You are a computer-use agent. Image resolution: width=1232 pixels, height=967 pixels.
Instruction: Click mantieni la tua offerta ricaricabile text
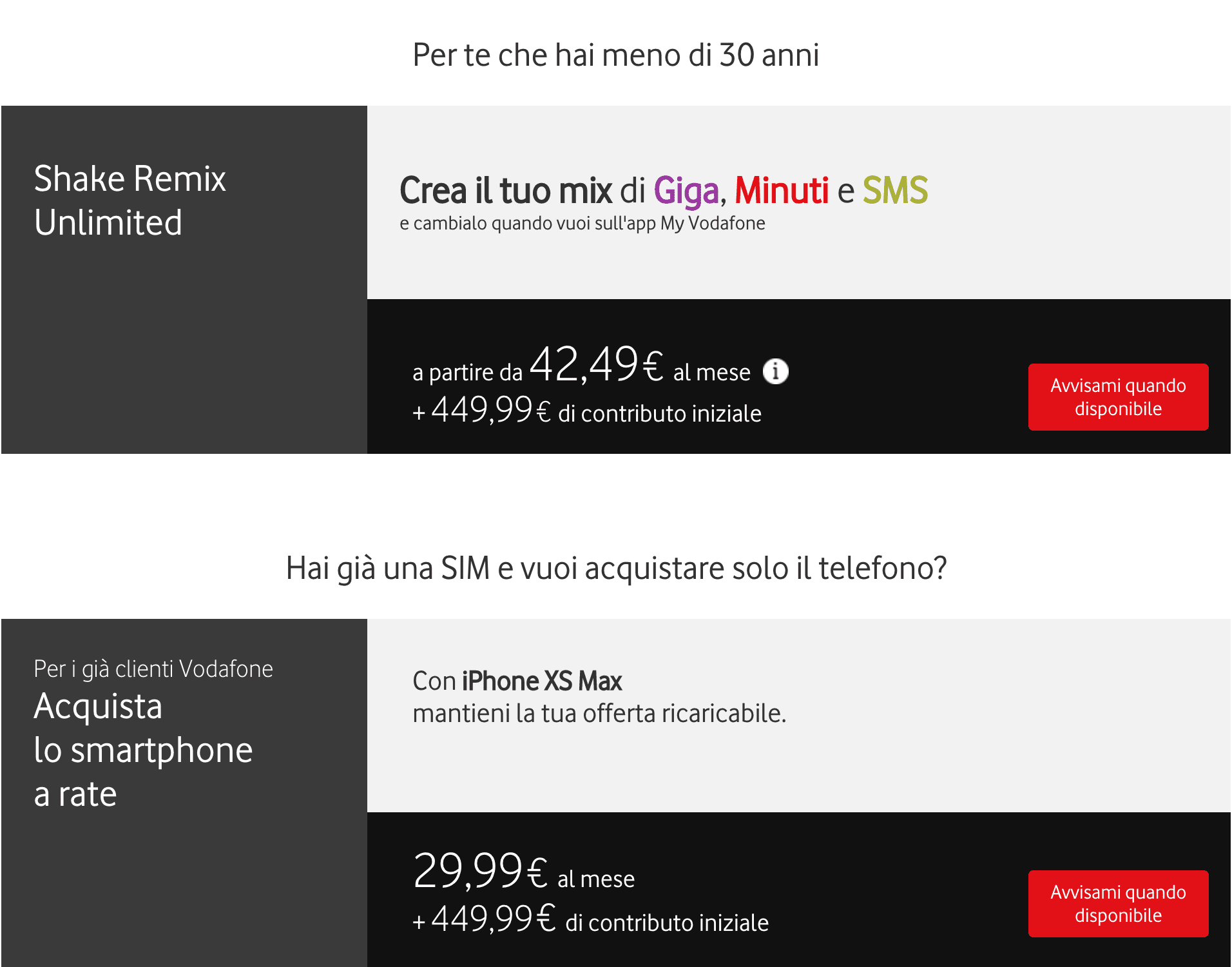pos(599,714)
